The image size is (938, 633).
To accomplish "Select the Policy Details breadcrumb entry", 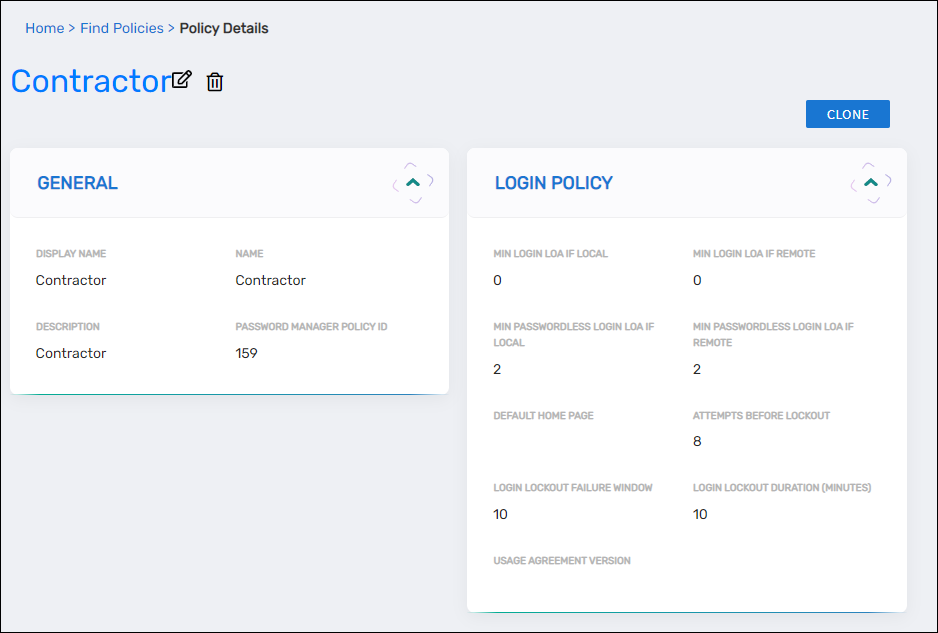I will (223, 28).
